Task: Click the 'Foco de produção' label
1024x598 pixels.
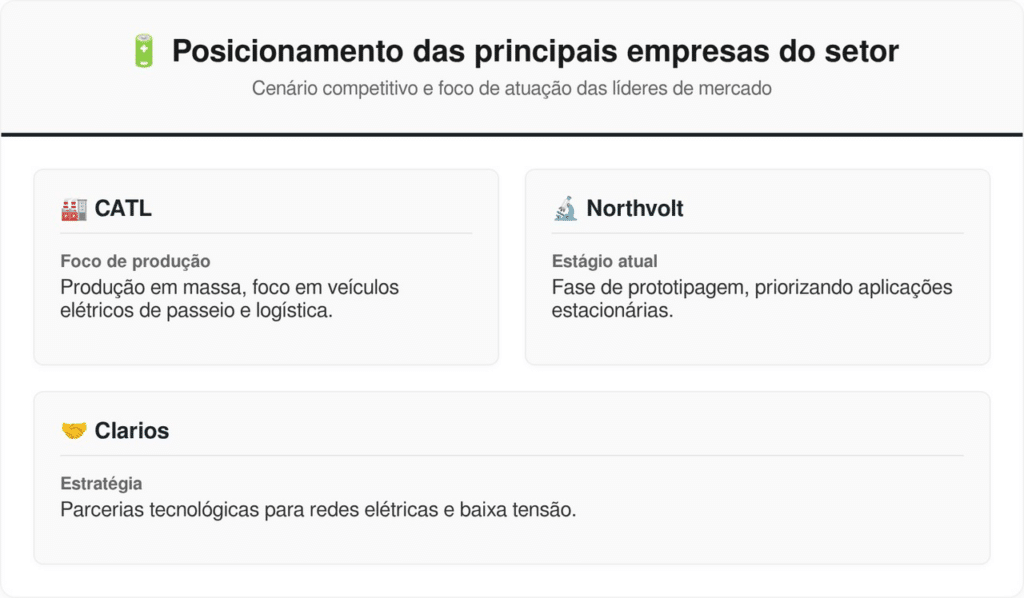Action: [x=135, y=261]
